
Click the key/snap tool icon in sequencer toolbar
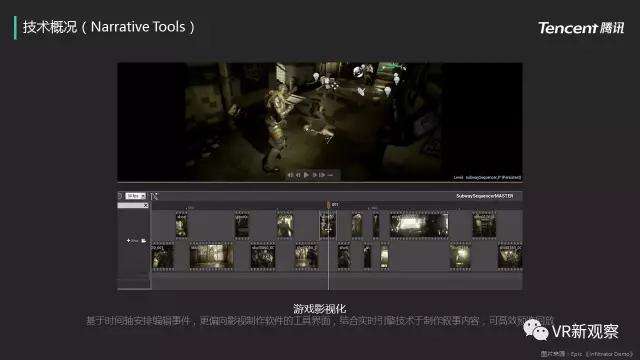[154, 196]
